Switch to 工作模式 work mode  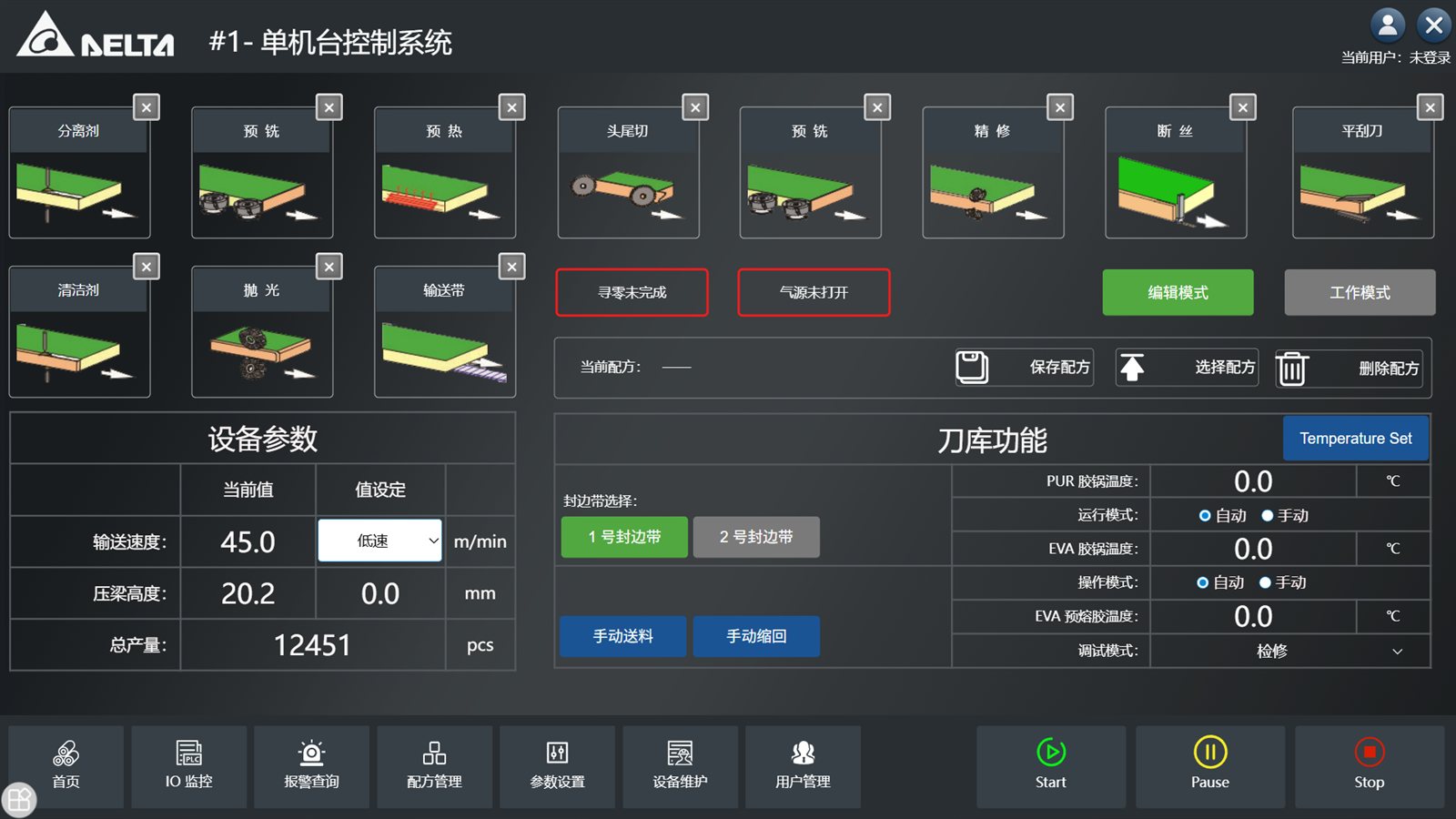[x=1360, y=292]
